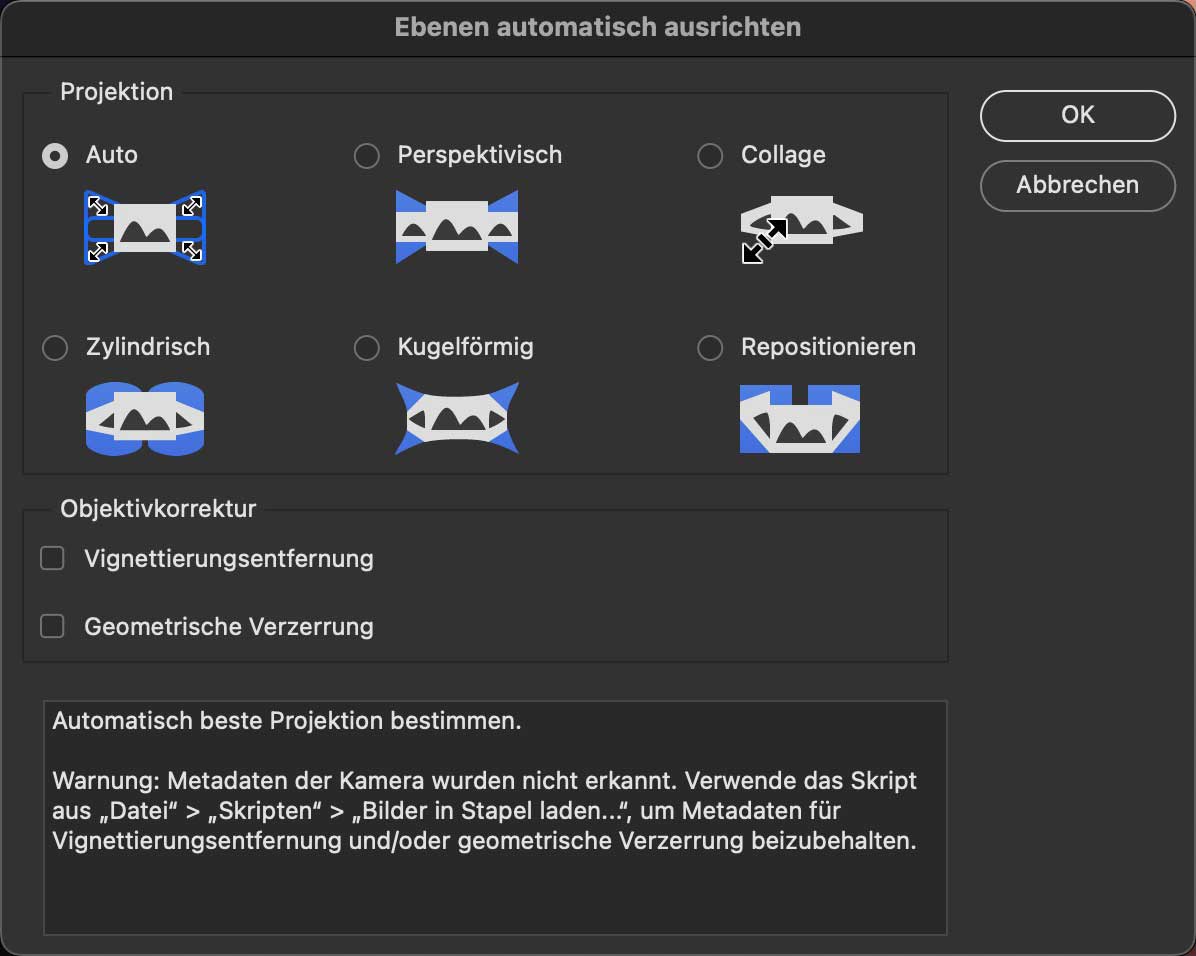
Task: Click the dialog title Ebenen automatisch ausrichten
Action: click(598, 27)
